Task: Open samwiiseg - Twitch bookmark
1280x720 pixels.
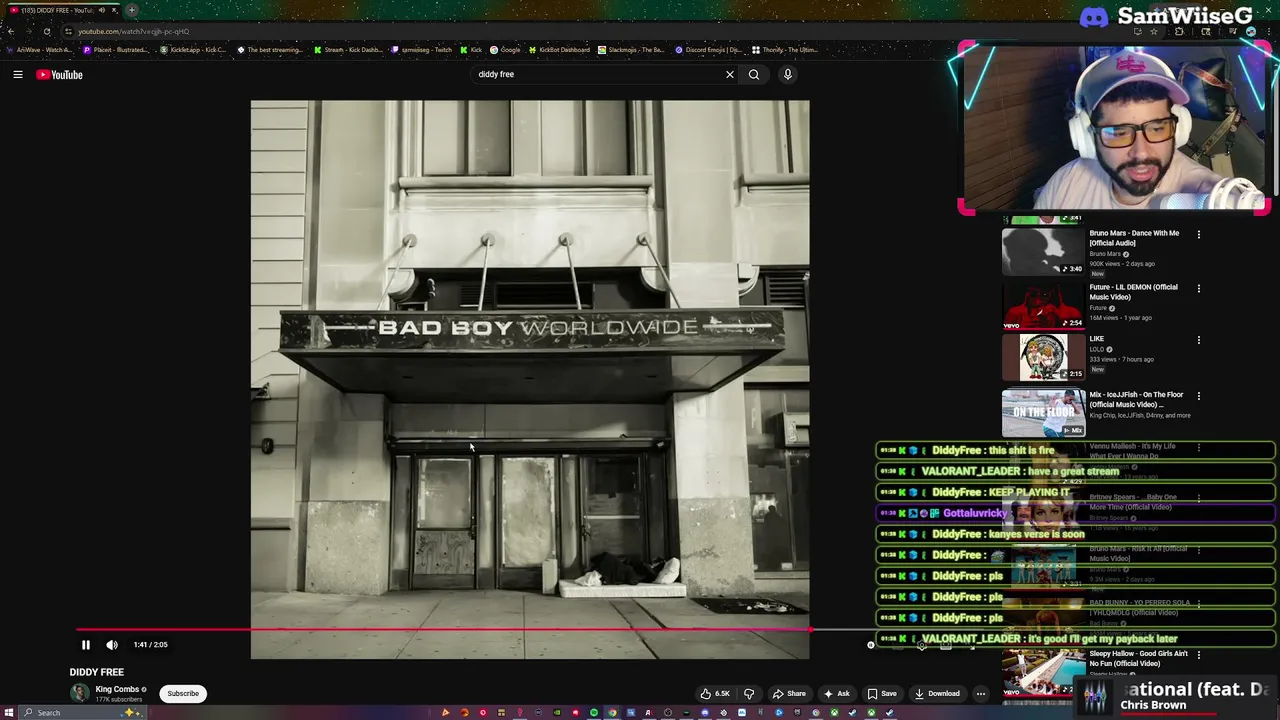Action: tap(423, 50)
